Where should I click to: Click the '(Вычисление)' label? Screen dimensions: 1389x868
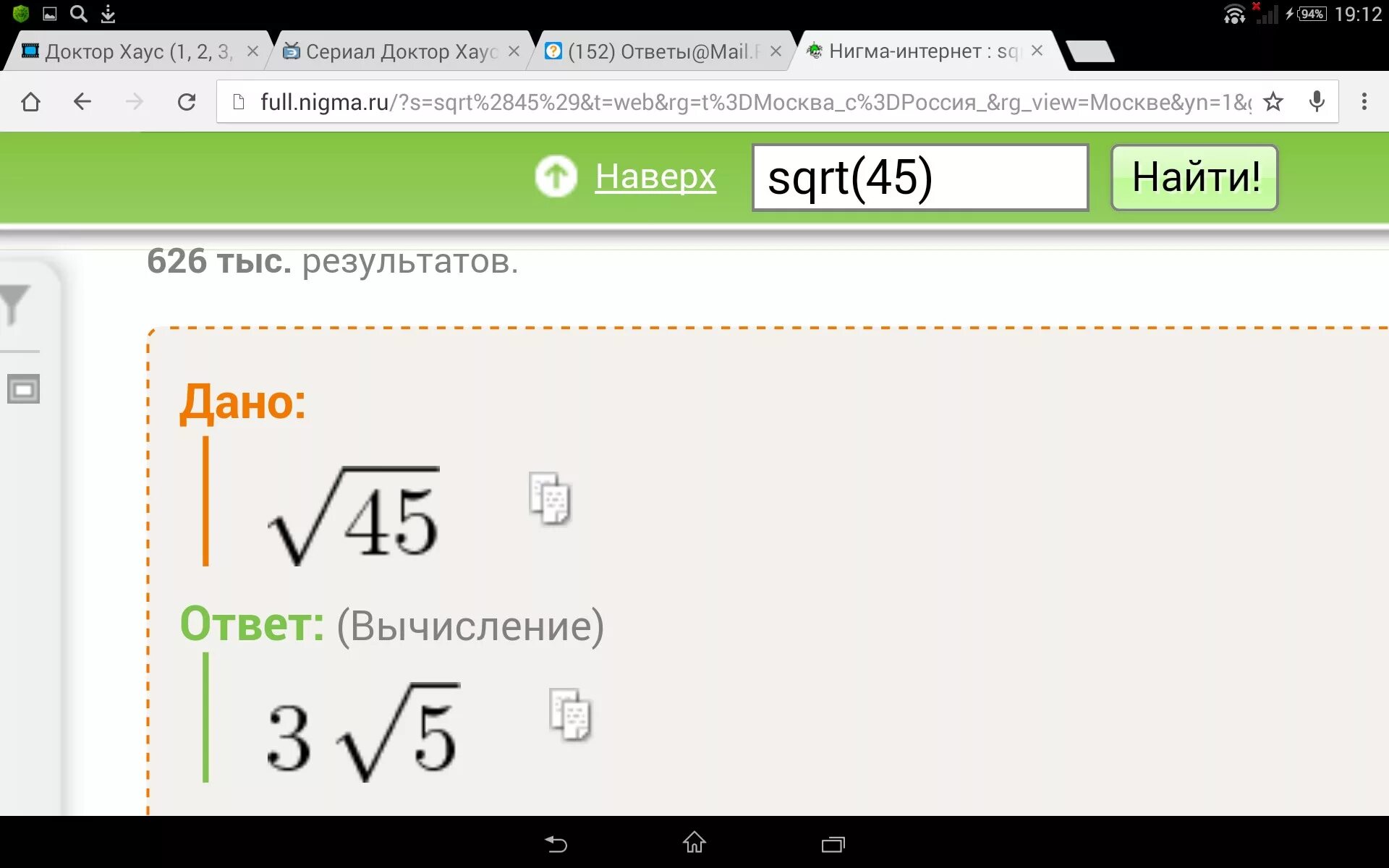pyautogui.click(x=470, y=626)
